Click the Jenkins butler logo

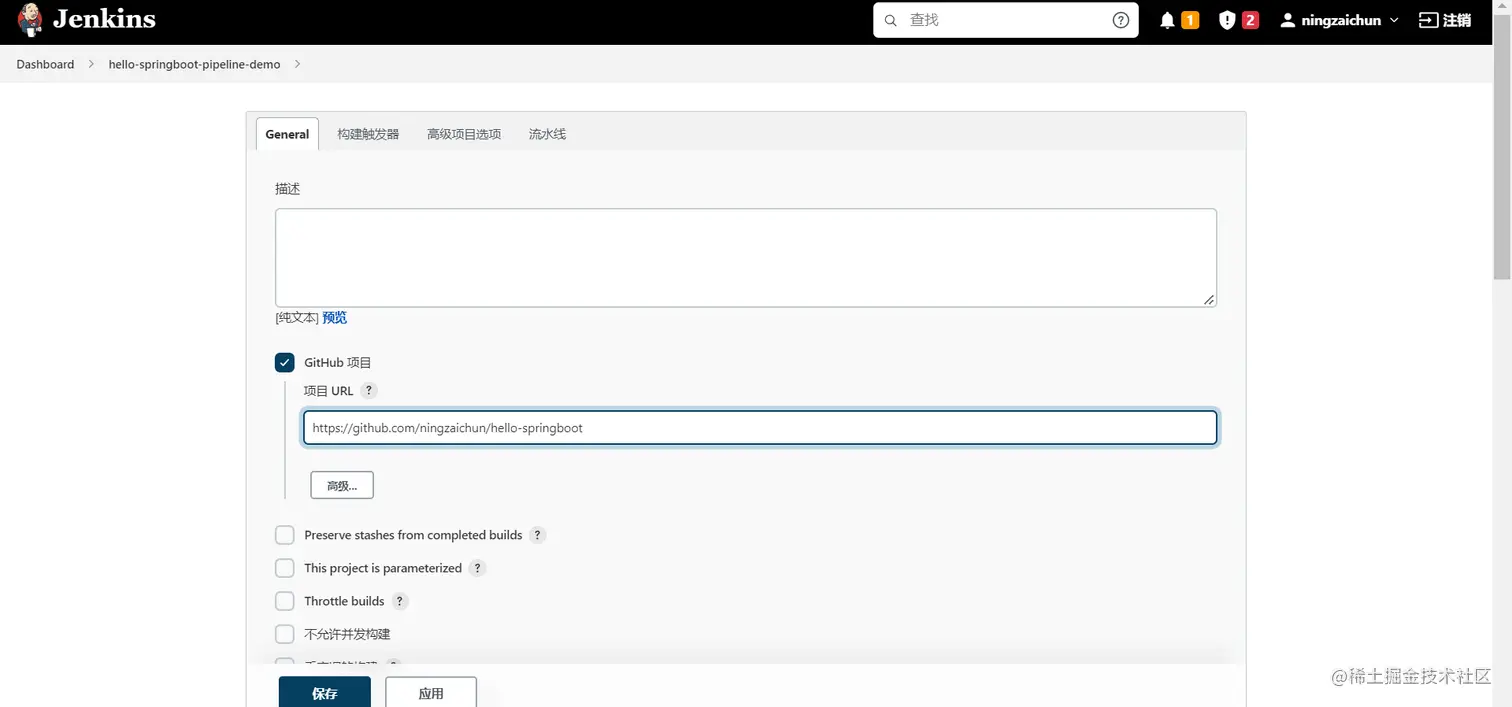pos(30,19)
